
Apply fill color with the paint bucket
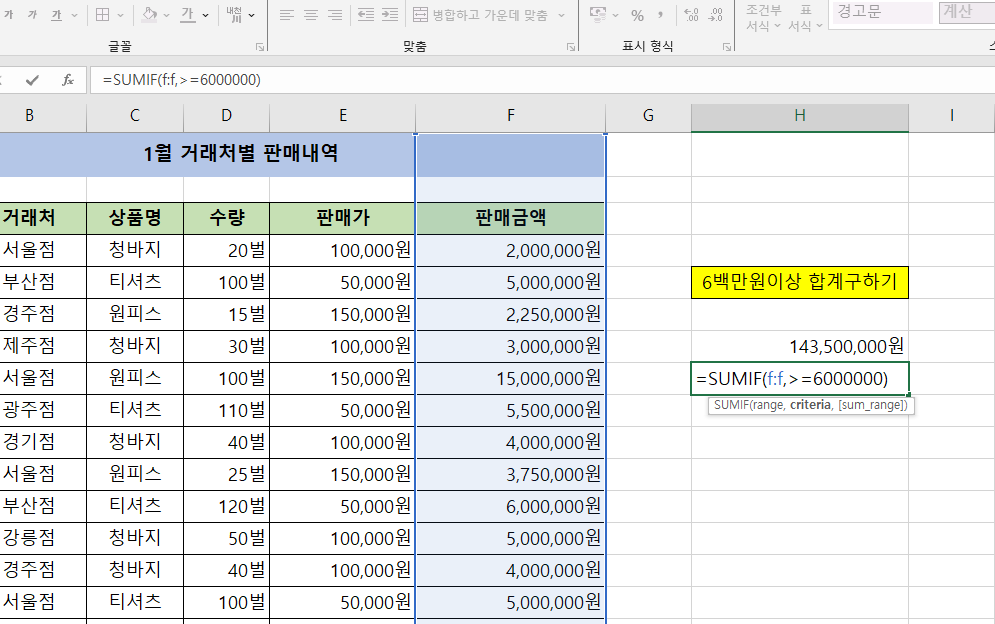pos(149,15)
